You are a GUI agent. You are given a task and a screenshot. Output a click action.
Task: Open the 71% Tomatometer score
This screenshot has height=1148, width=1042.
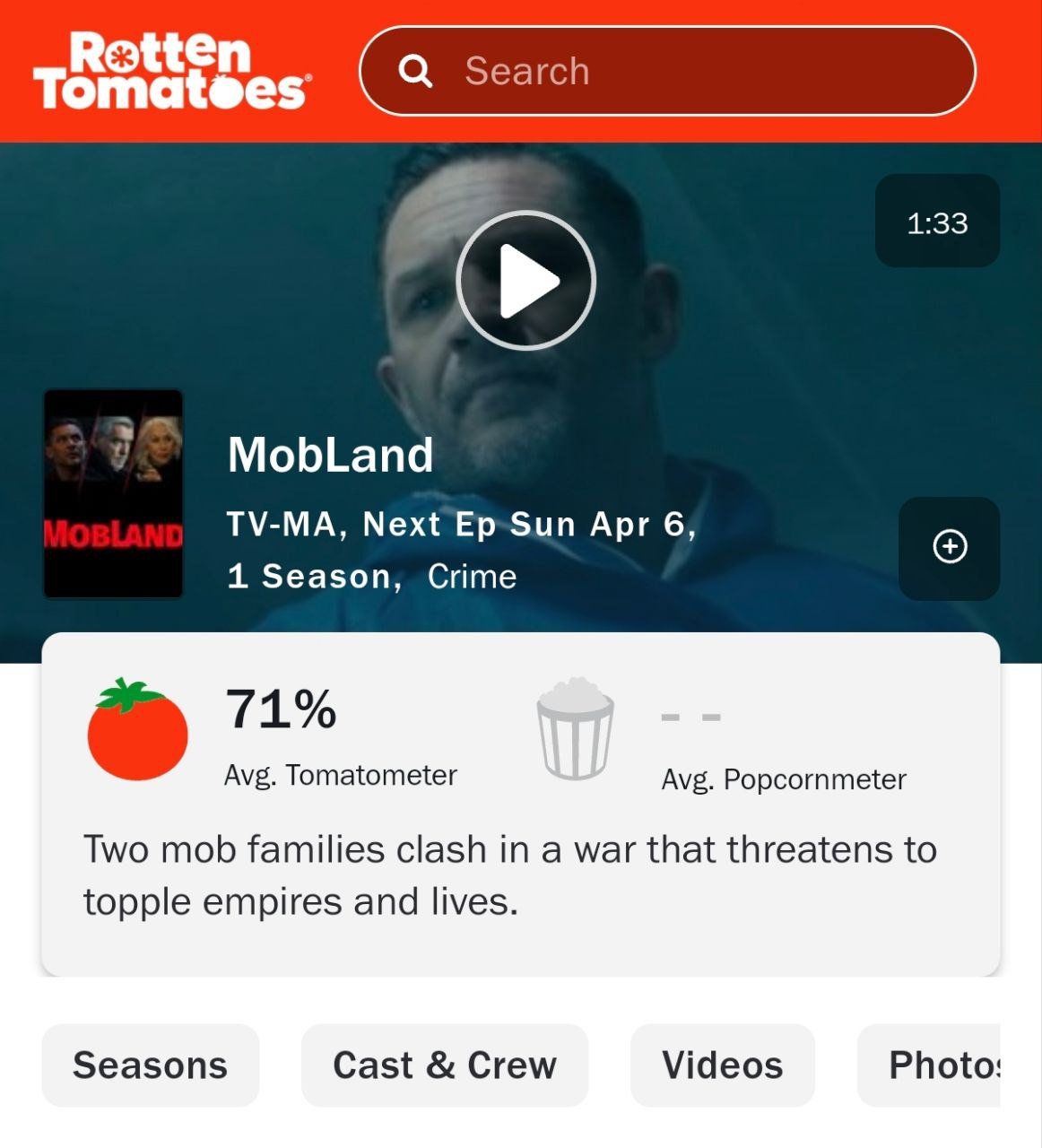click(281, 709)
